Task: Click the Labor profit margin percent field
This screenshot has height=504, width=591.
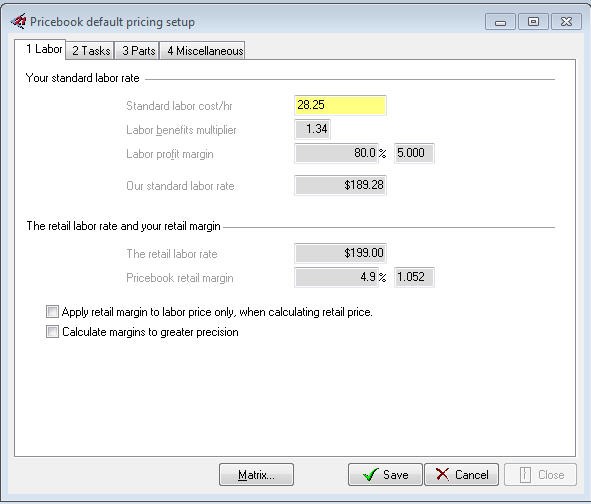Action: coord(336,153)
